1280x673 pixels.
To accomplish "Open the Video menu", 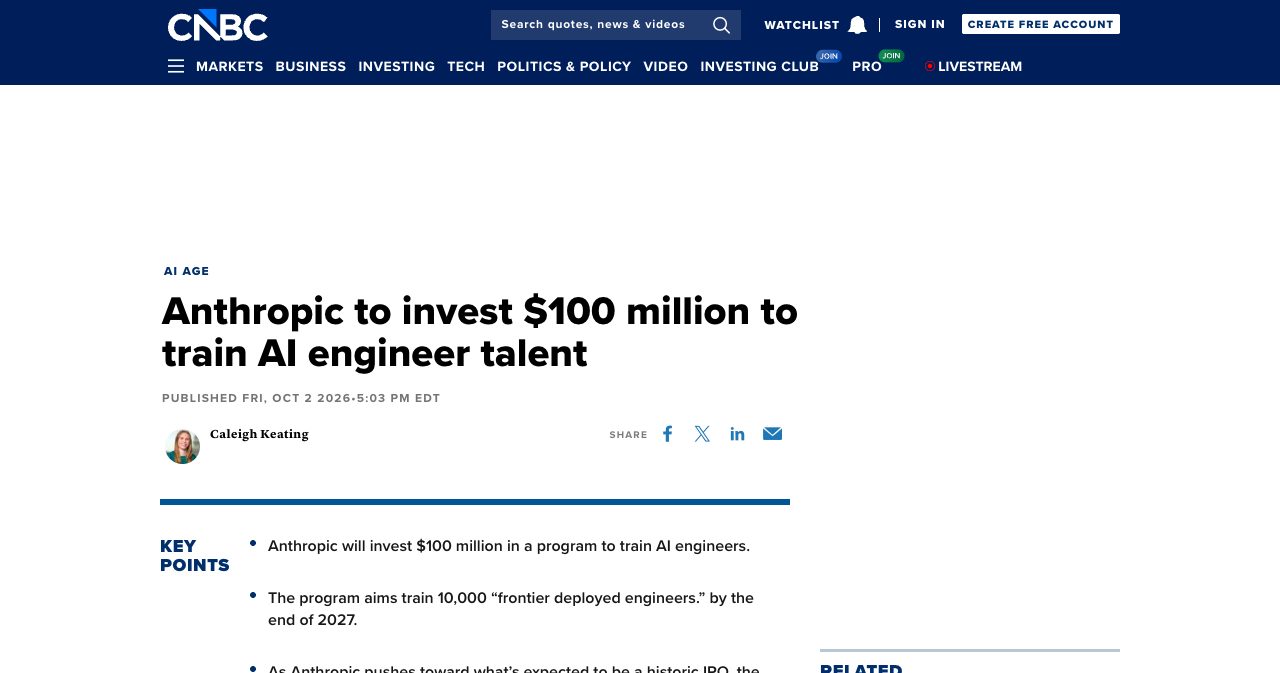I will click(x=666, y=66).
